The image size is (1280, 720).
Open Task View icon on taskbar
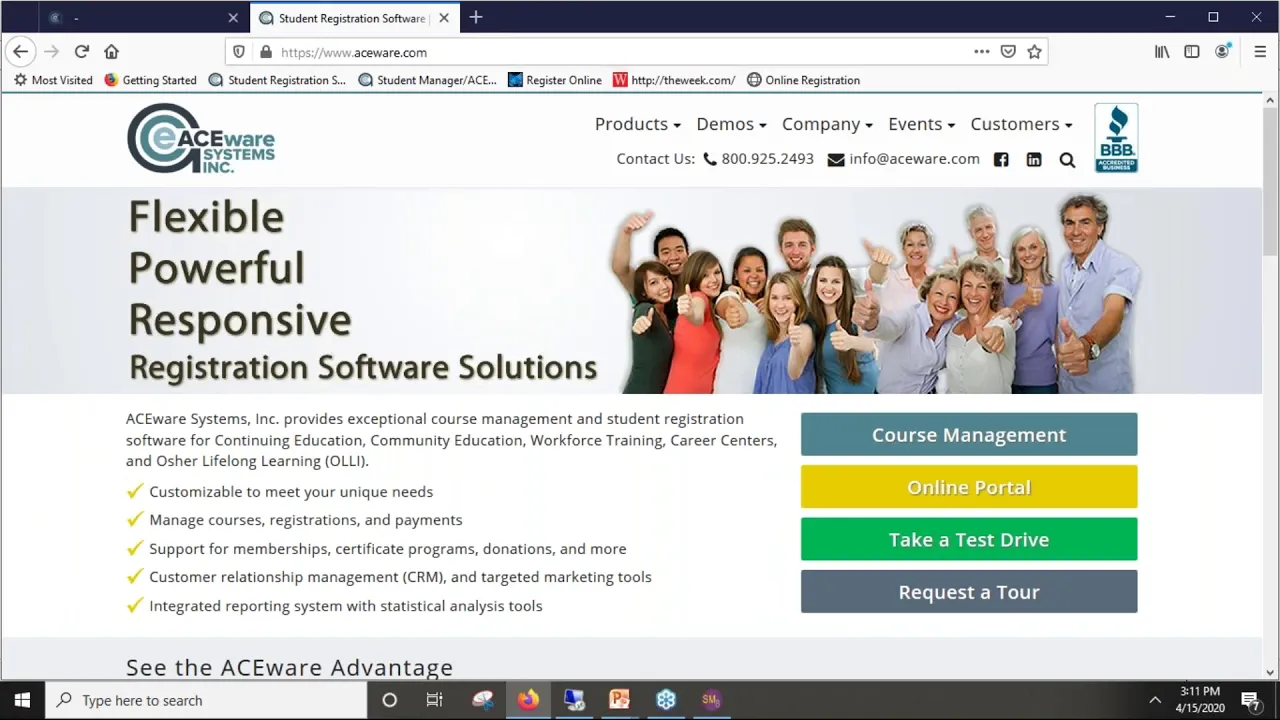click(434, 700)
